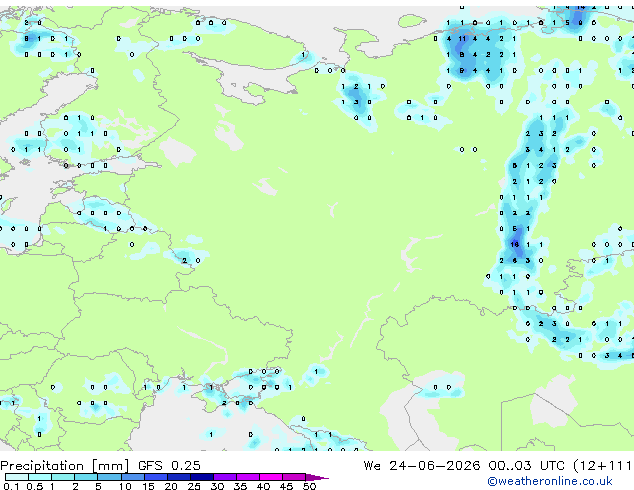
Task: Select the 35–40 mm legend color swatch
Action: 248,477
